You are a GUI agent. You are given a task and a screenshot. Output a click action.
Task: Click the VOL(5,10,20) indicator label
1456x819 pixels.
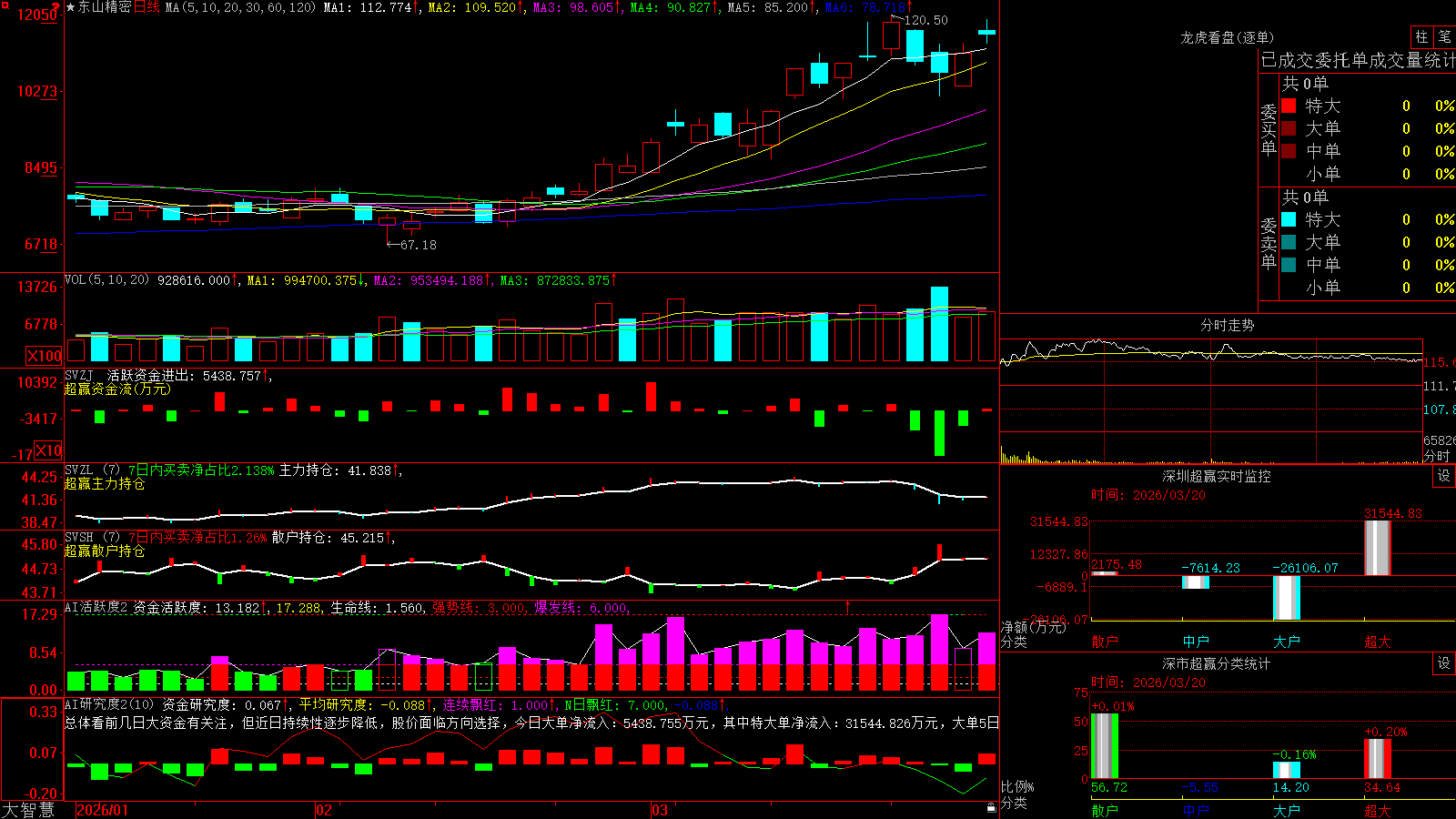point(106,280)
